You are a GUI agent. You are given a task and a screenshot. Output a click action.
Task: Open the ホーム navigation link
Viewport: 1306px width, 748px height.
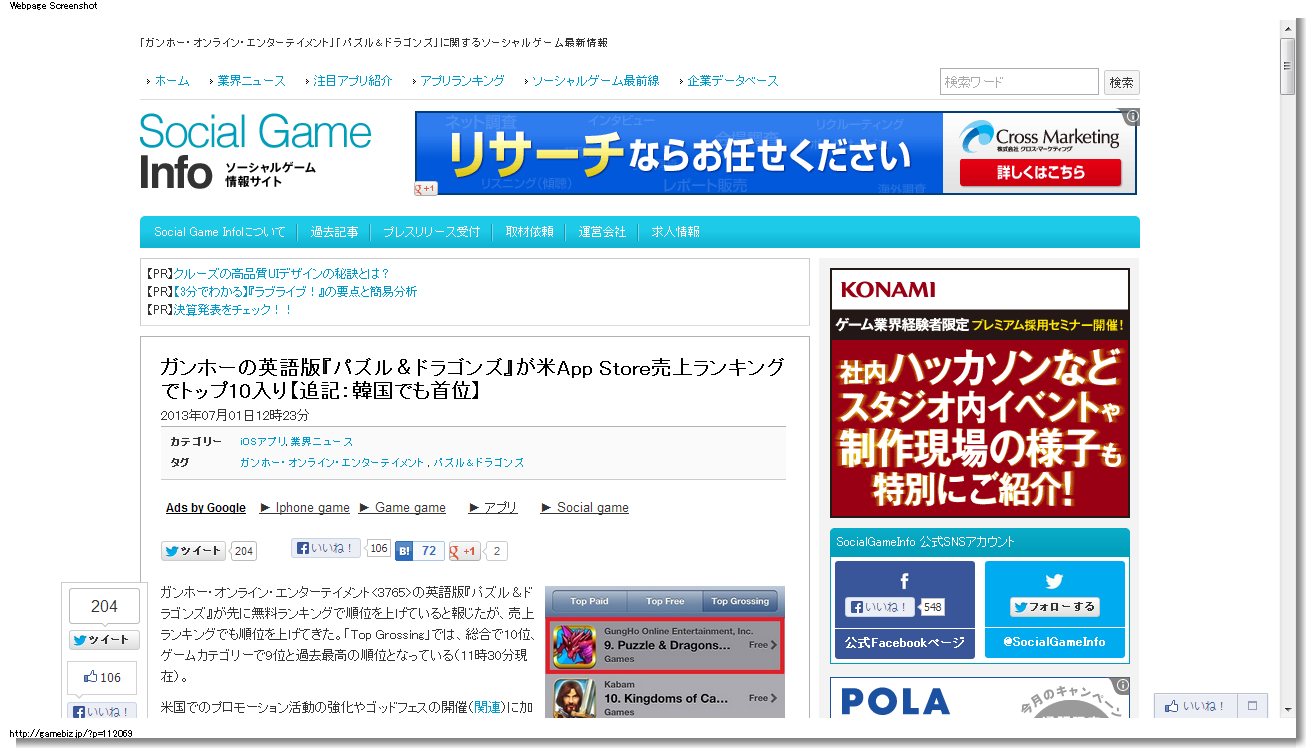pos(171,81)
